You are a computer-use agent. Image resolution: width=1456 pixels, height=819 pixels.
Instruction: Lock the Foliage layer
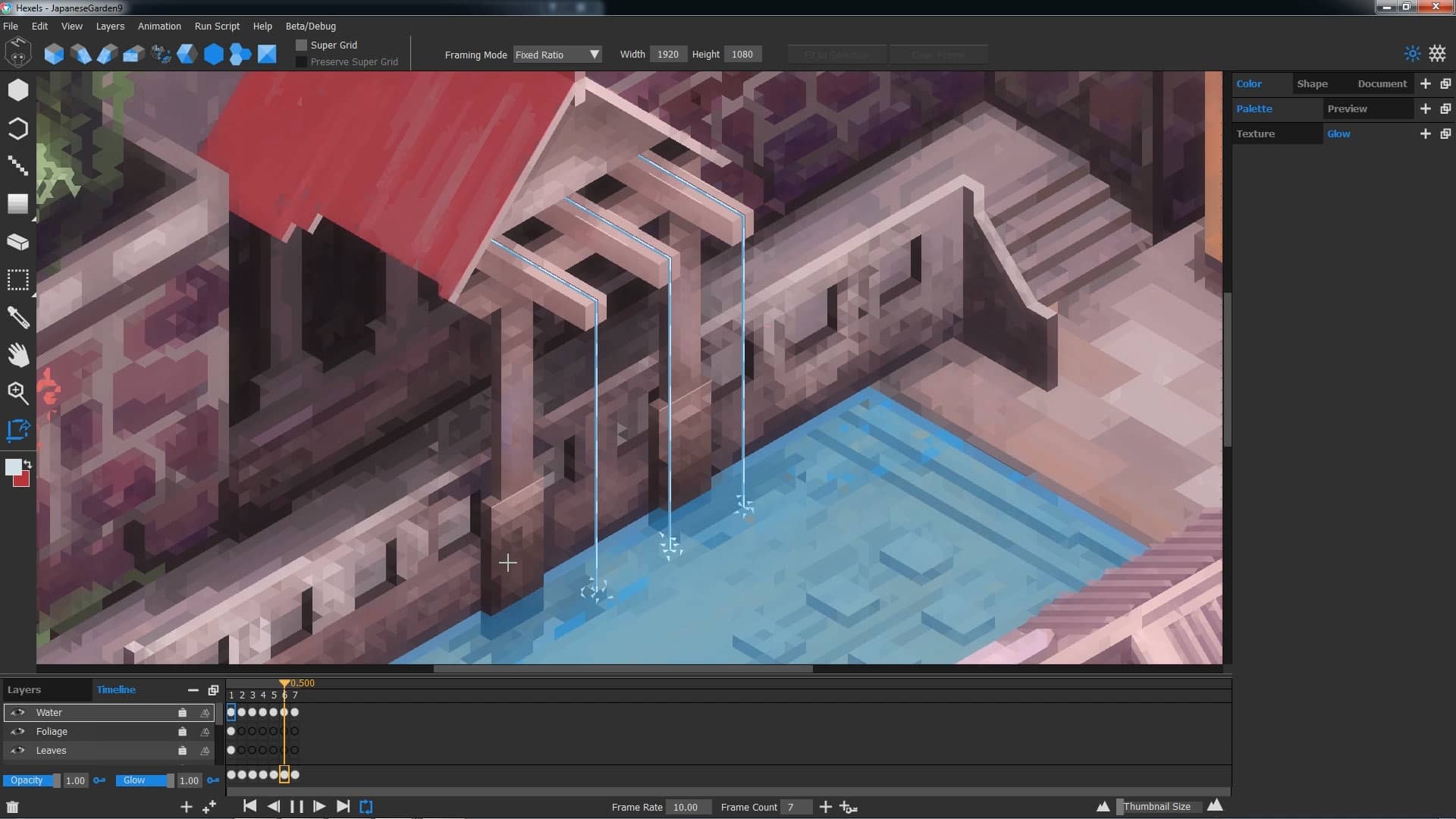click(x=182, y=732)
